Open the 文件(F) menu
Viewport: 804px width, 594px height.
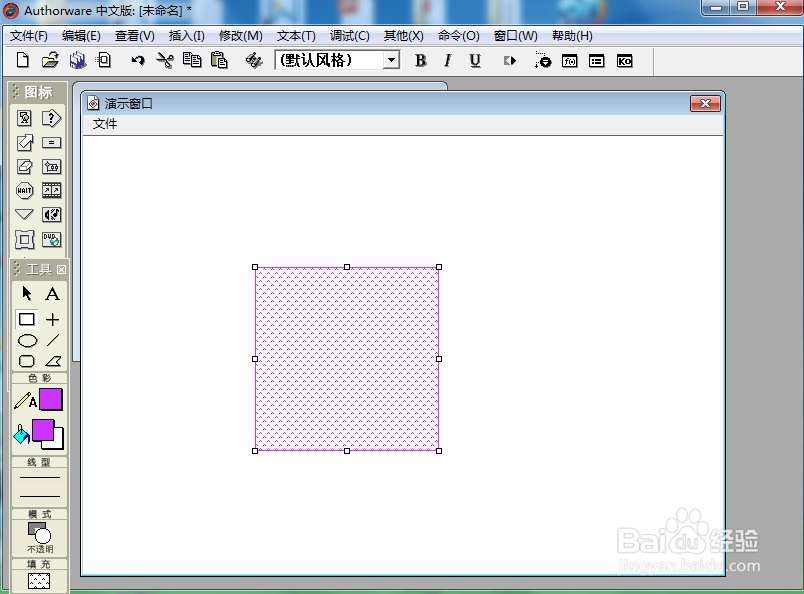[x=29, y=36]
